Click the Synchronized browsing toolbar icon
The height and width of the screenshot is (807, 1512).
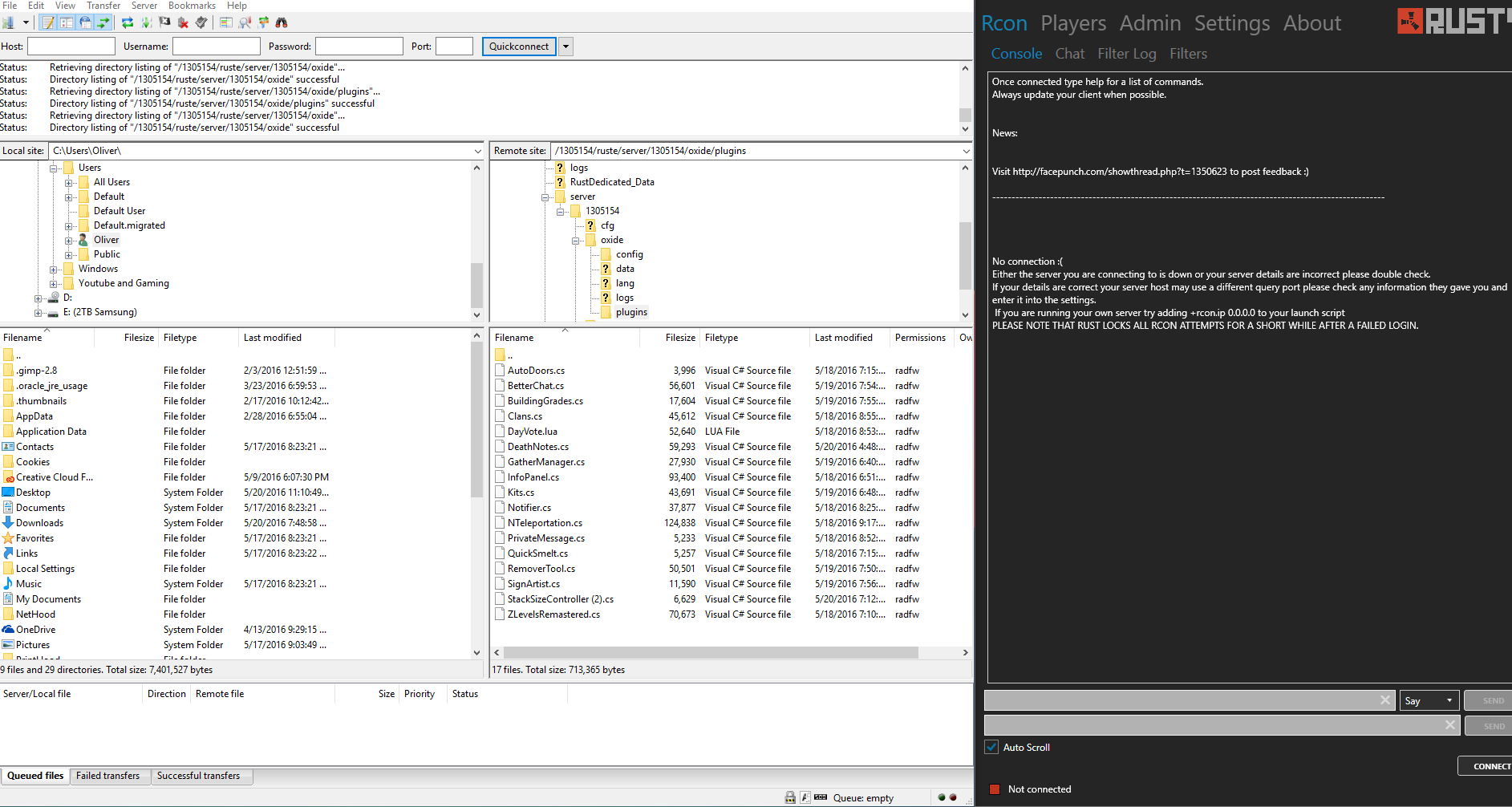click(263, 22)
